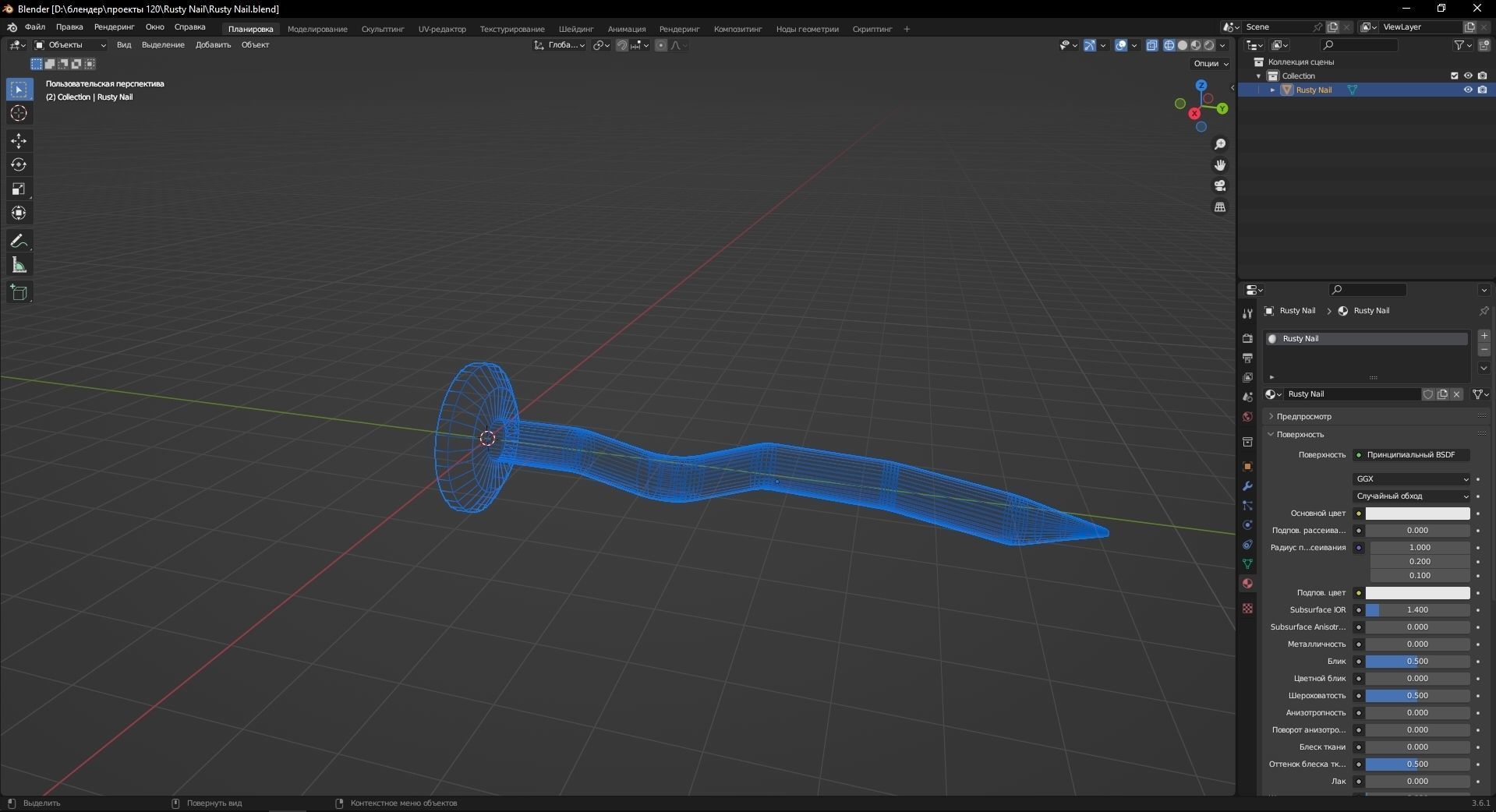Toggle Collection exclude checkbox in outliner

coord(1455,76)
